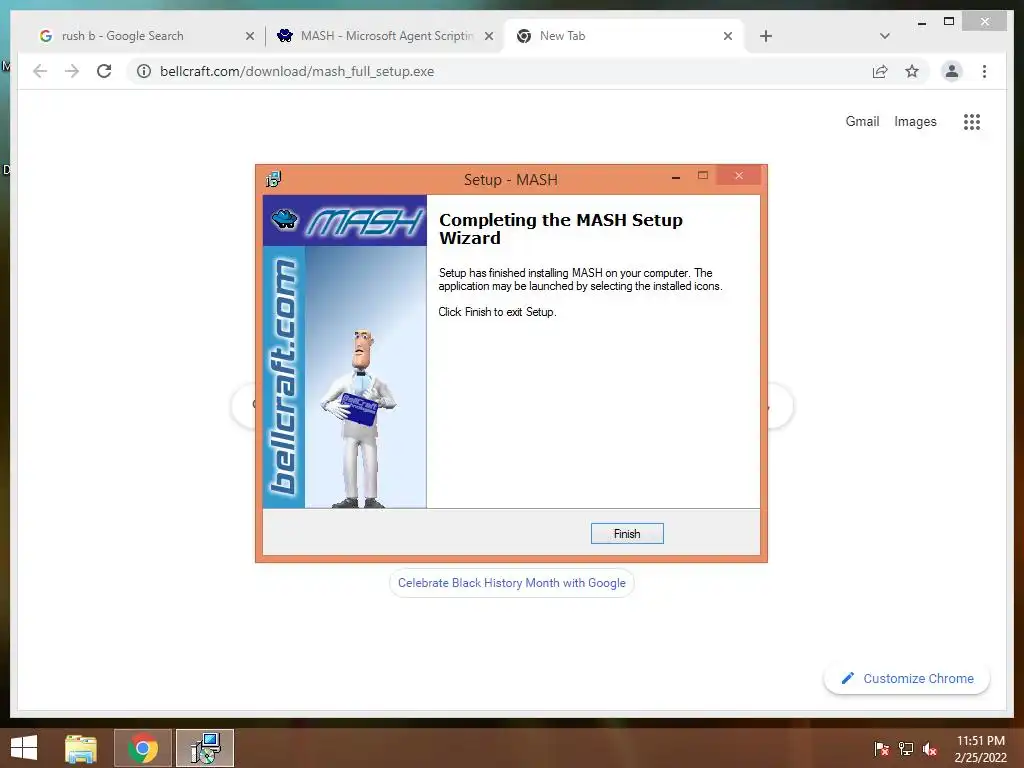This screenshot has width=1024, height=768.
Task: Minimize the Setup - MASH dialog
Action: [x=676, y=176]
